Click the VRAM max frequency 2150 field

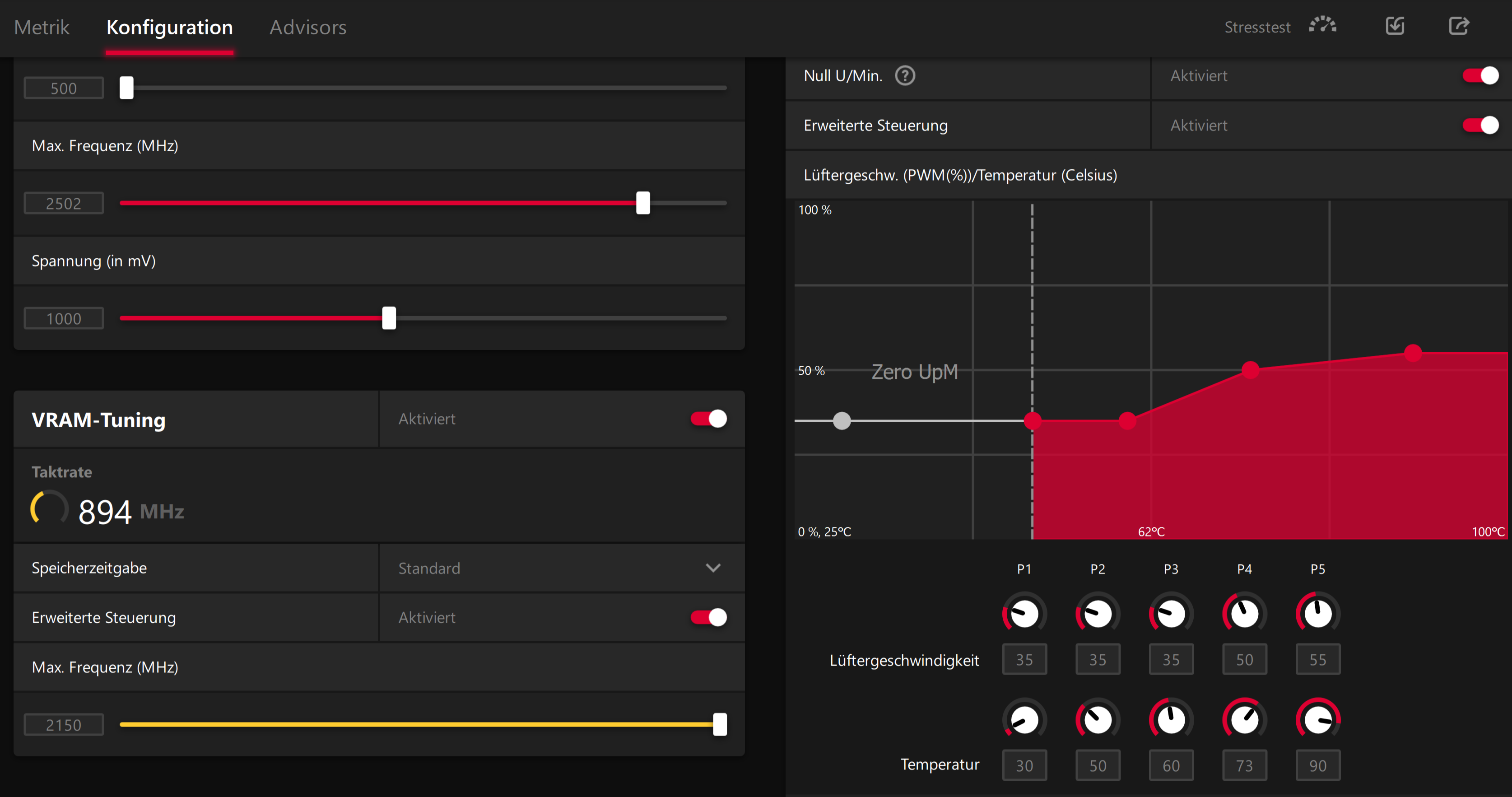pos(63,725)
